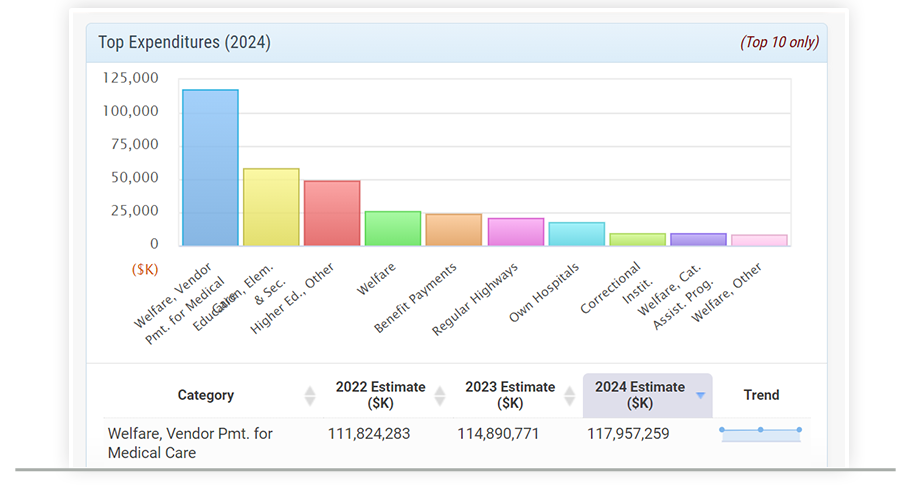Sort by the 2023 Estimate ($K) header
The width and height of the screenshot is (915, 494).
click(510, 395)
